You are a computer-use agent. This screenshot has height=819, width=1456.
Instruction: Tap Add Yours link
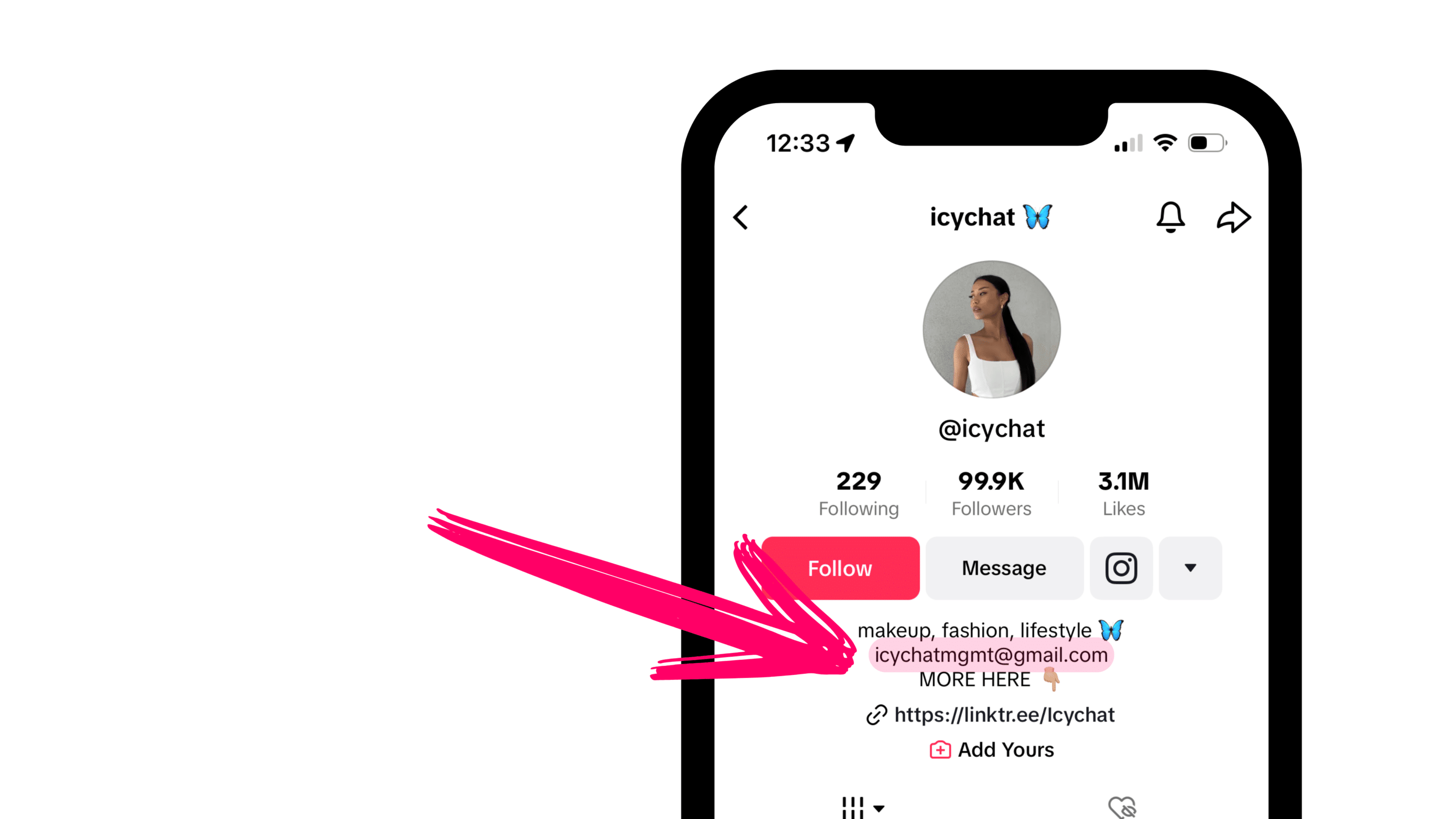991,749
